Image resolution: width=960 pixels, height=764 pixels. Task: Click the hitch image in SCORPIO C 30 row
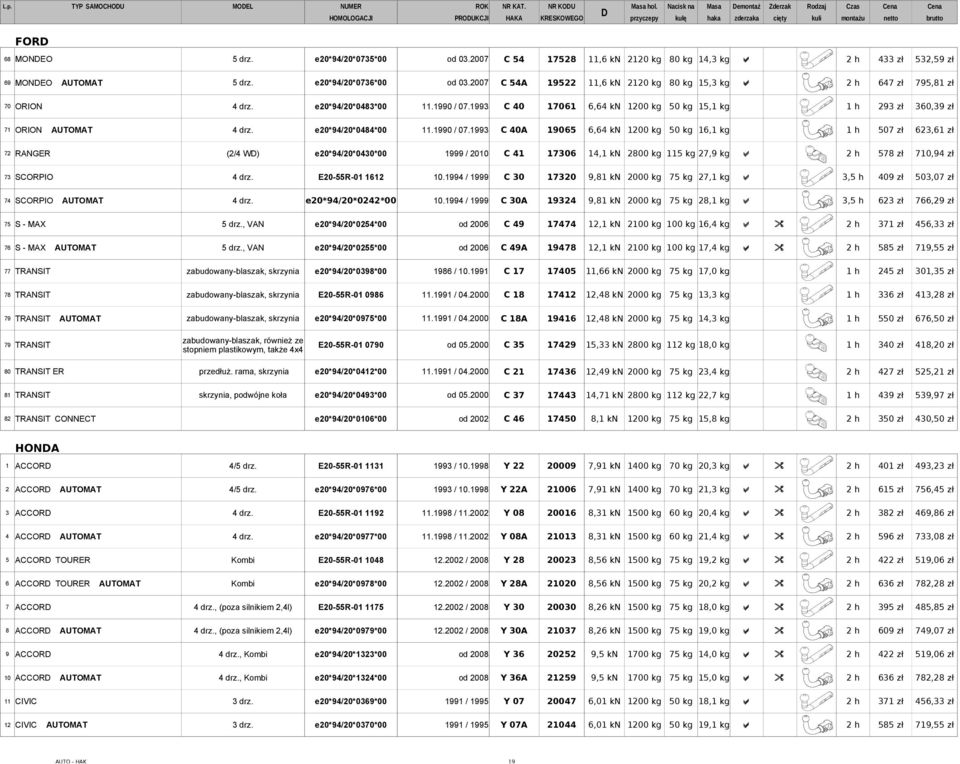[x=816, y=177]
